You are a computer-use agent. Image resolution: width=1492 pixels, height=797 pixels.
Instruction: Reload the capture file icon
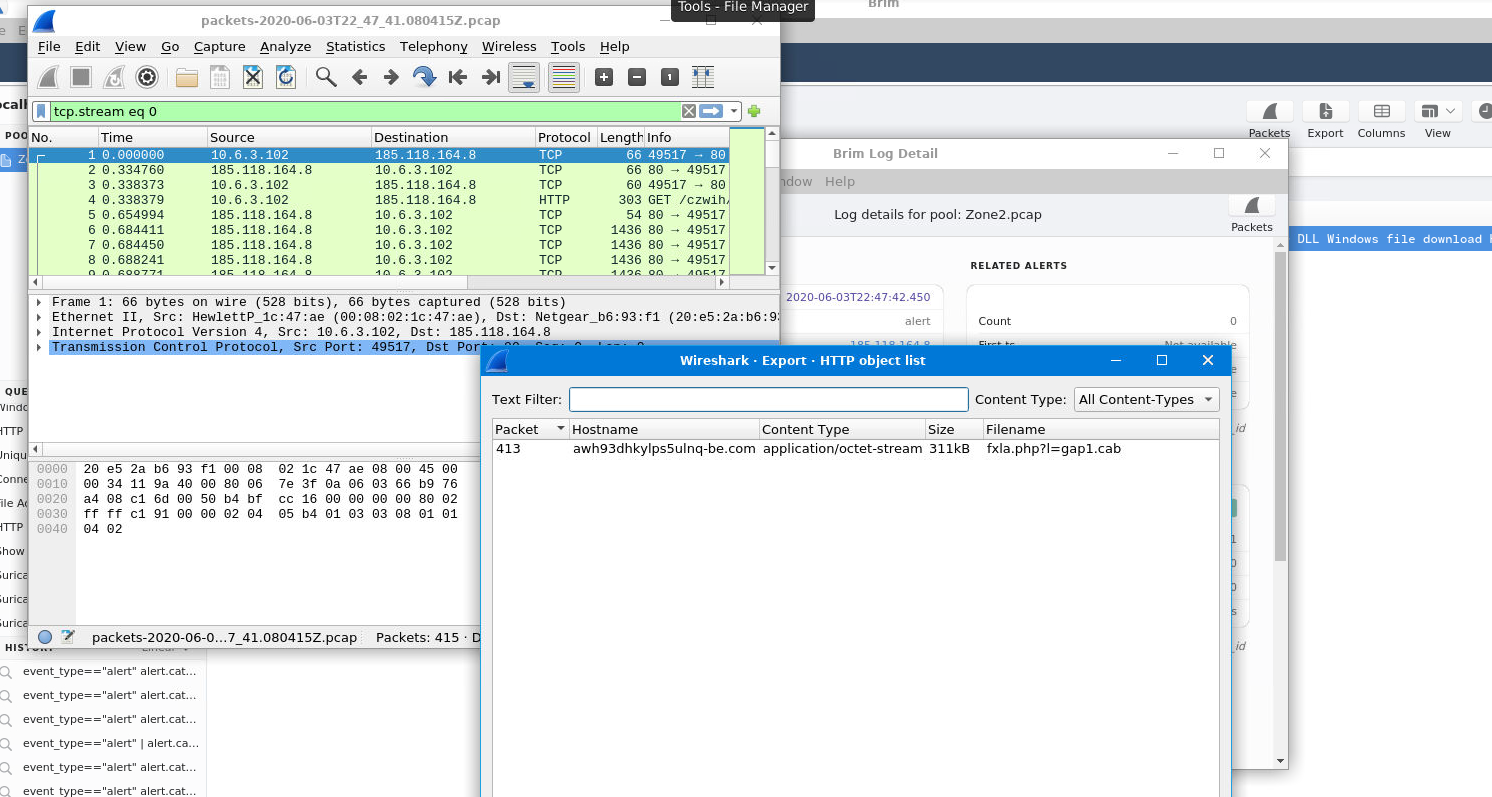pos(286,77)
